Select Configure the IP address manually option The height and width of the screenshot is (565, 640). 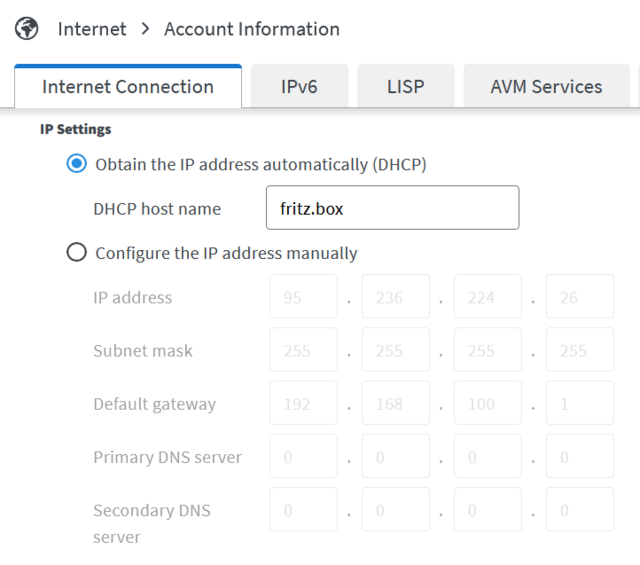pos(76,253)
